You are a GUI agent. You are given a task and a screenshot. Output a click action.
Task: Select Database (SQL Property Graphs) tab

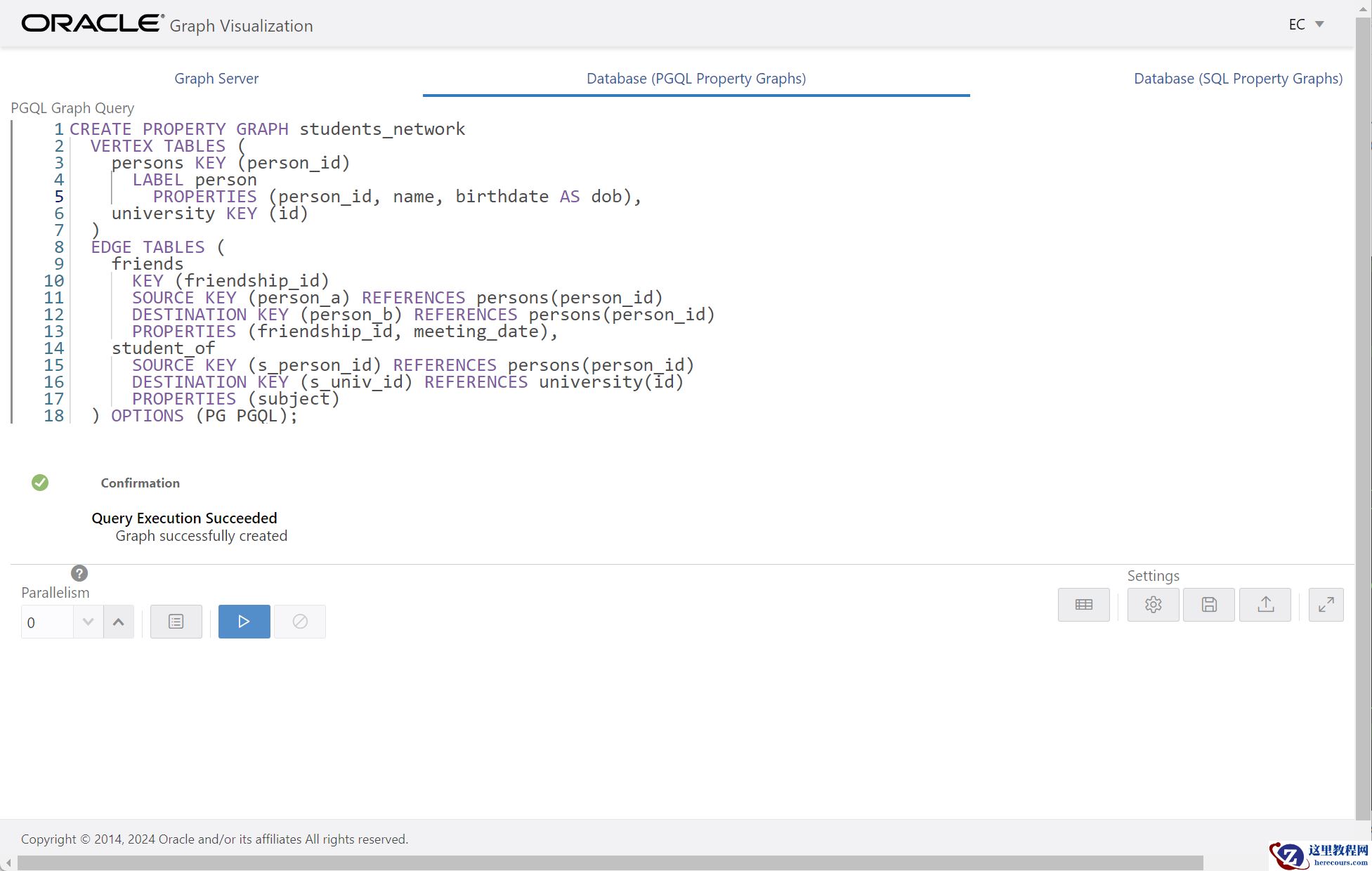(x=1238, y=79)
